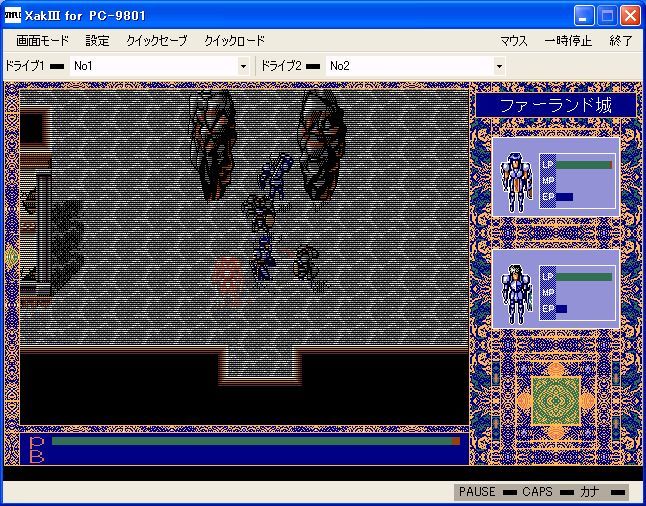646x506 pixels.
Task: Click the 終了 exit button
Action: (620, 41)
